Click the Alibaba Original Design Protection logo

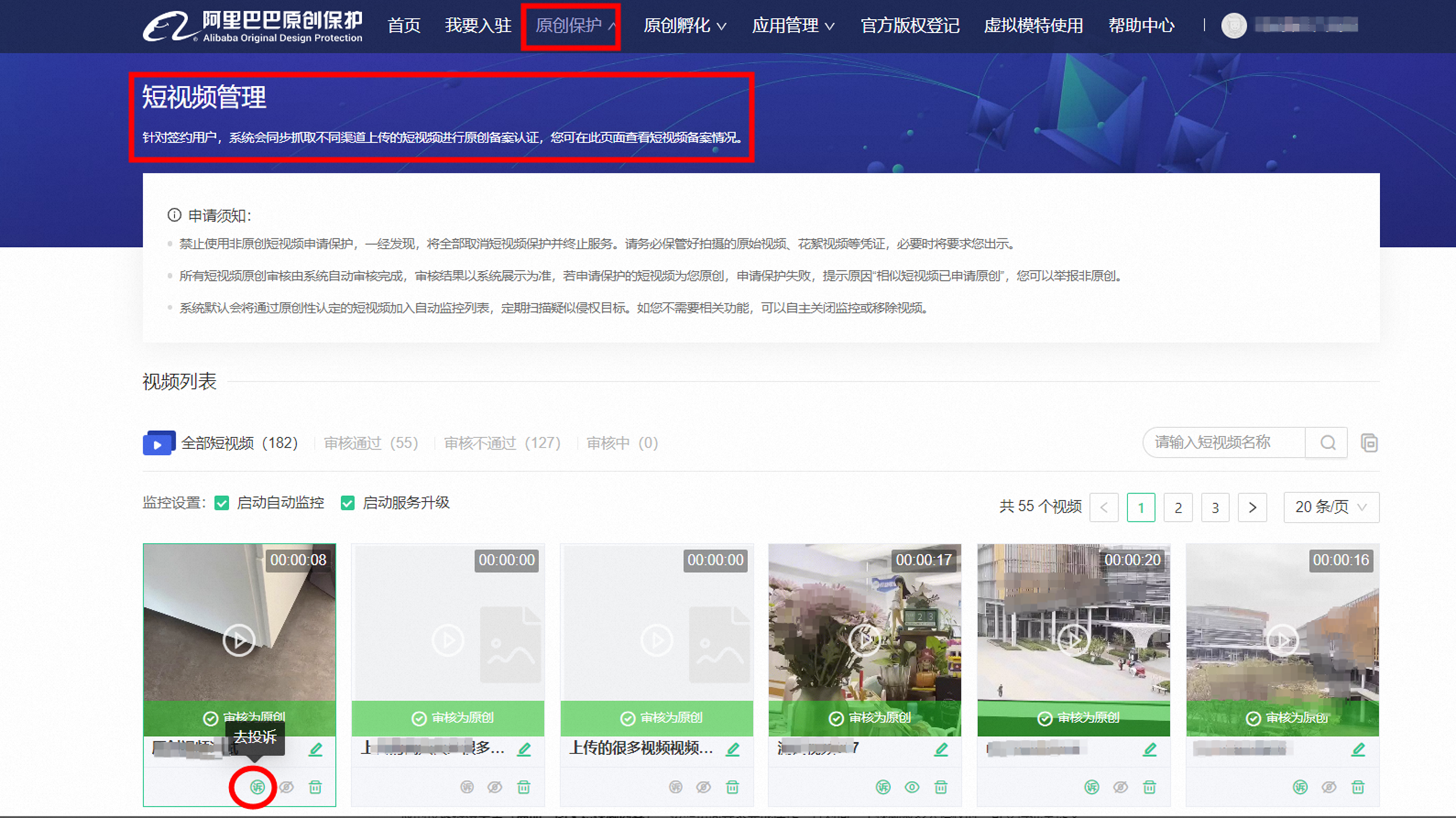[253, 26]
